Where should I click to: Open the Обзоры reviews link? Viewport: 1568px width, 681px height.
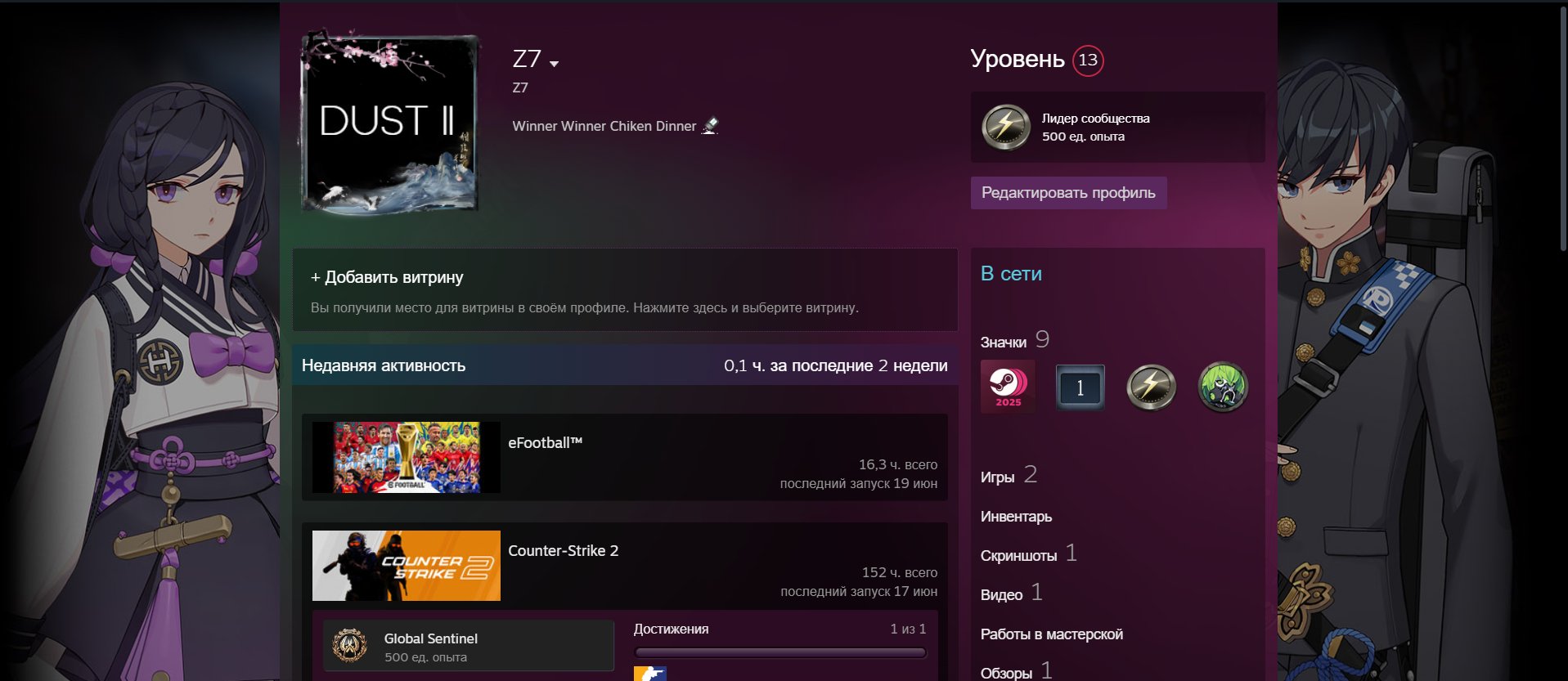click(x=1006, y=673)
